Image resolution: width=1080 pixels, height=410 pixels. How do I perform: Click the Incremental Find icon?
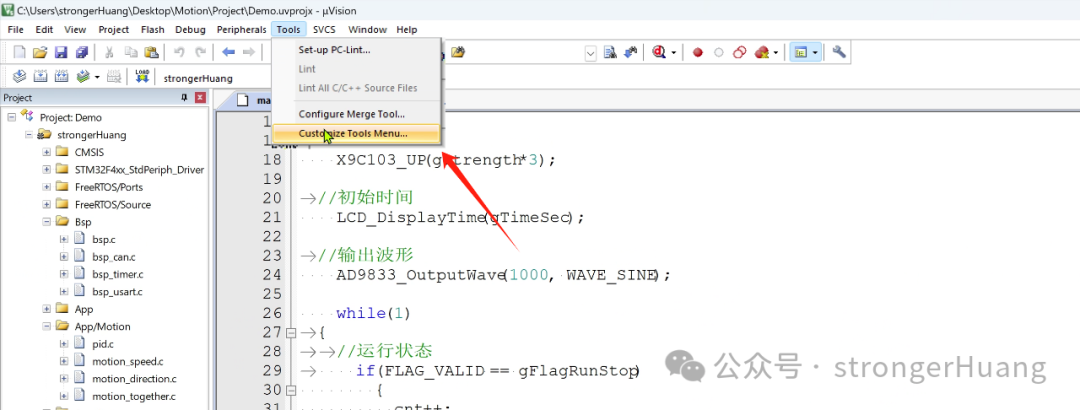coord(631,52)
